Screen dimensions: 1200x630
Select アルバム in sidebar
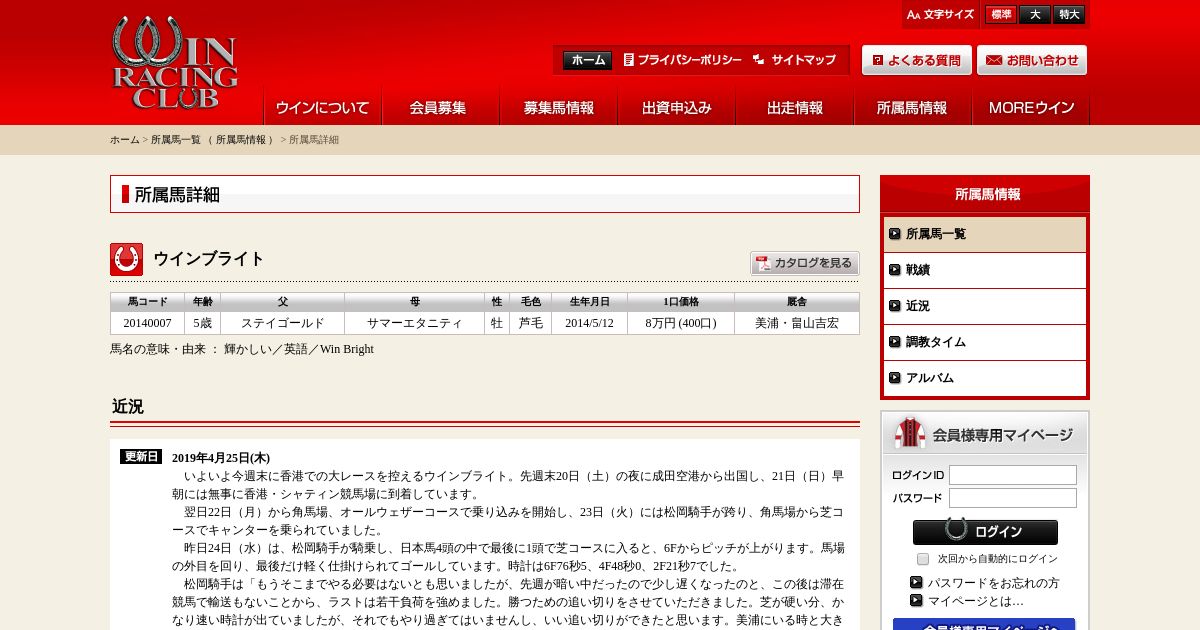[985, 378]
